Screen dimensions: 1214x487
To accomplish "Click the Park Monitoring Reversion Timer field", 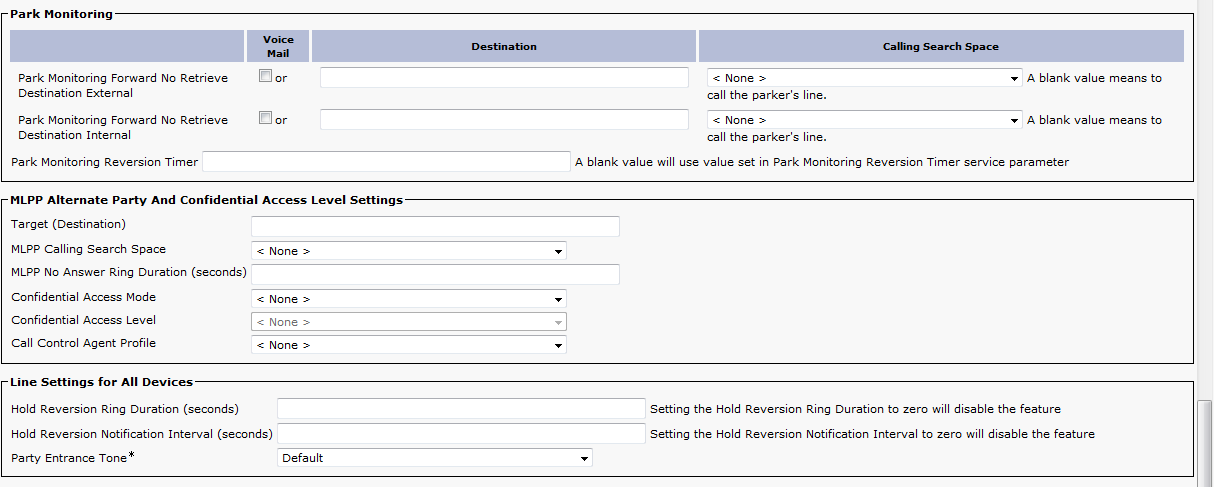I will pos(386,162).
